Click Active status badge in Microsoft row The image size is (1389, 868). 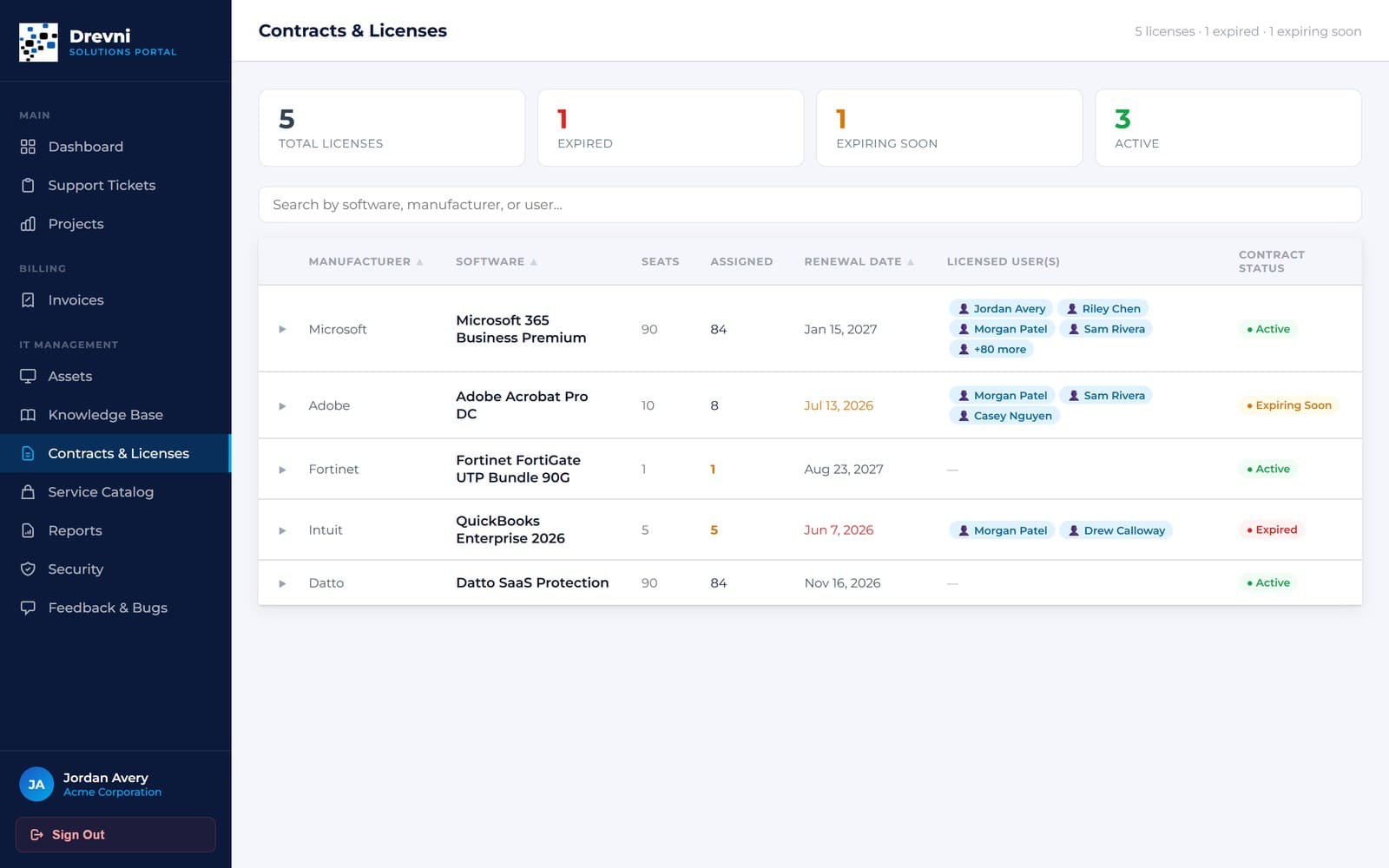[x=1268, y=329]
